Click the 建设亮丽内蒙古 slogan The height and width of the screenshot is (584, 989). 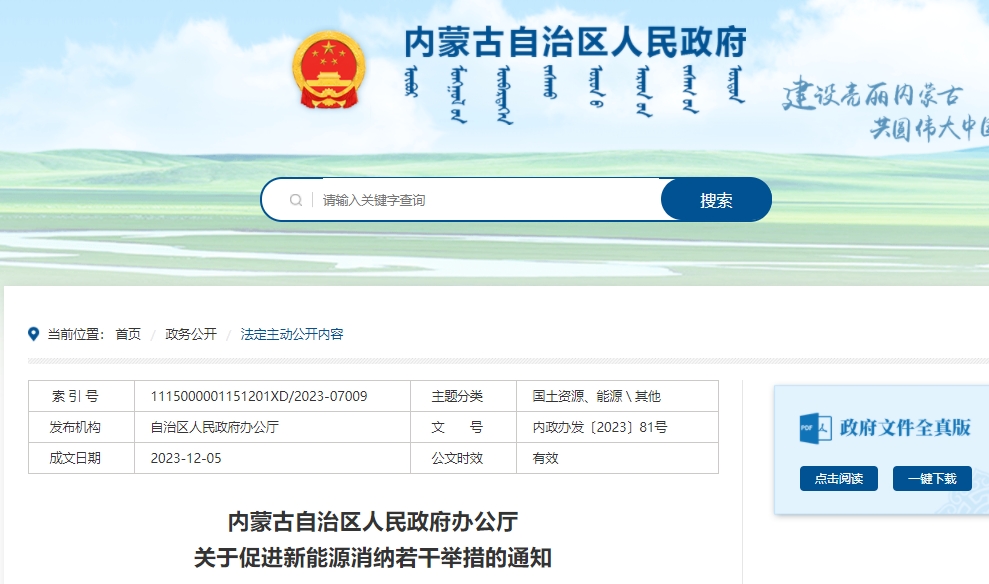tap(872, 95)
